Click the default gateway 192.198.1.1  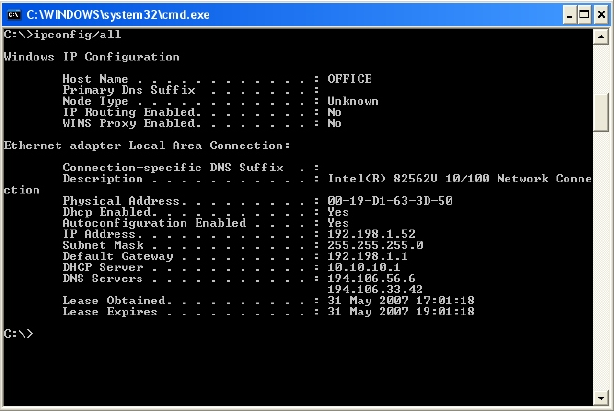367,256
